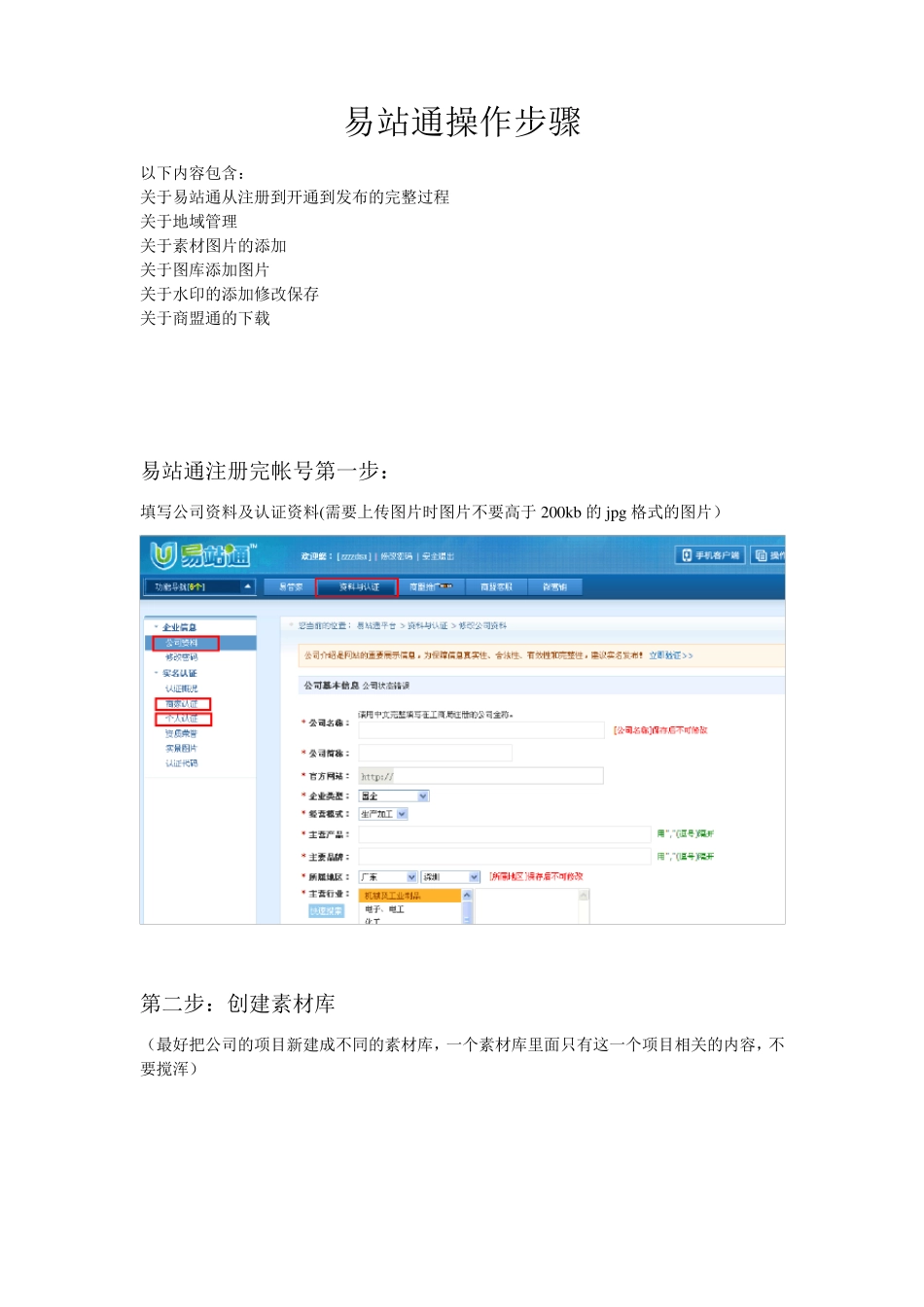Click the 官方网站 http:// field
The image size is (924, 1307).
point(480,776)
